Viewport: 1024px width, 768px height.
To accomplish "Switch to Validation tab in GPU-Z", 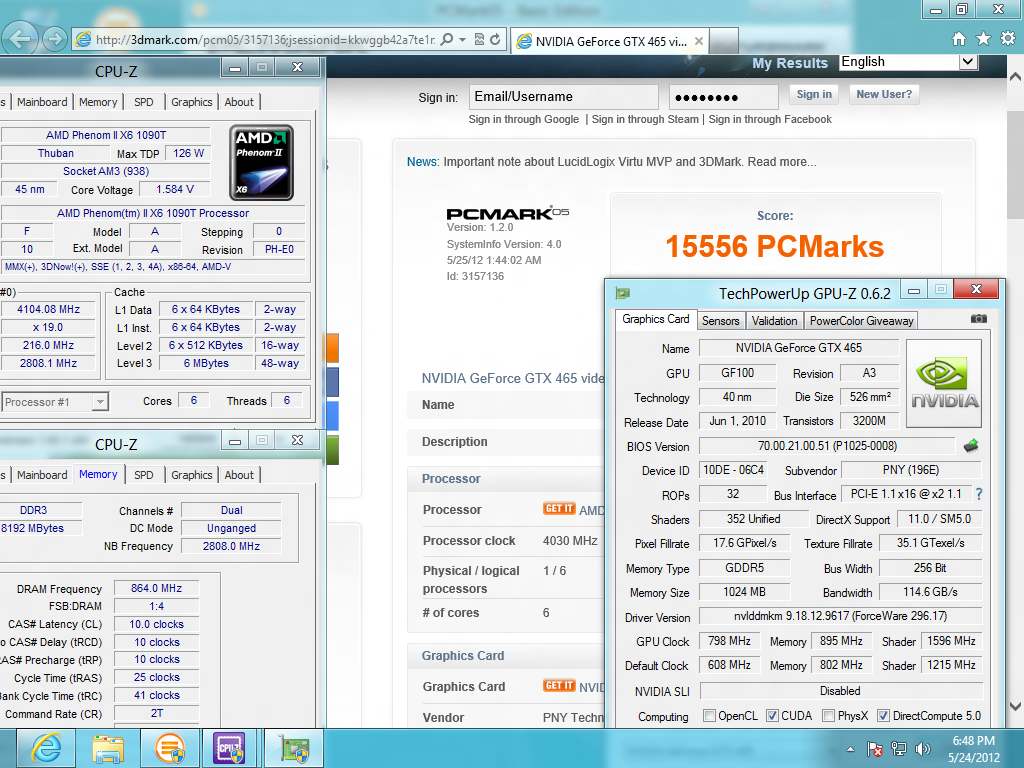I will tap(774, 321).
